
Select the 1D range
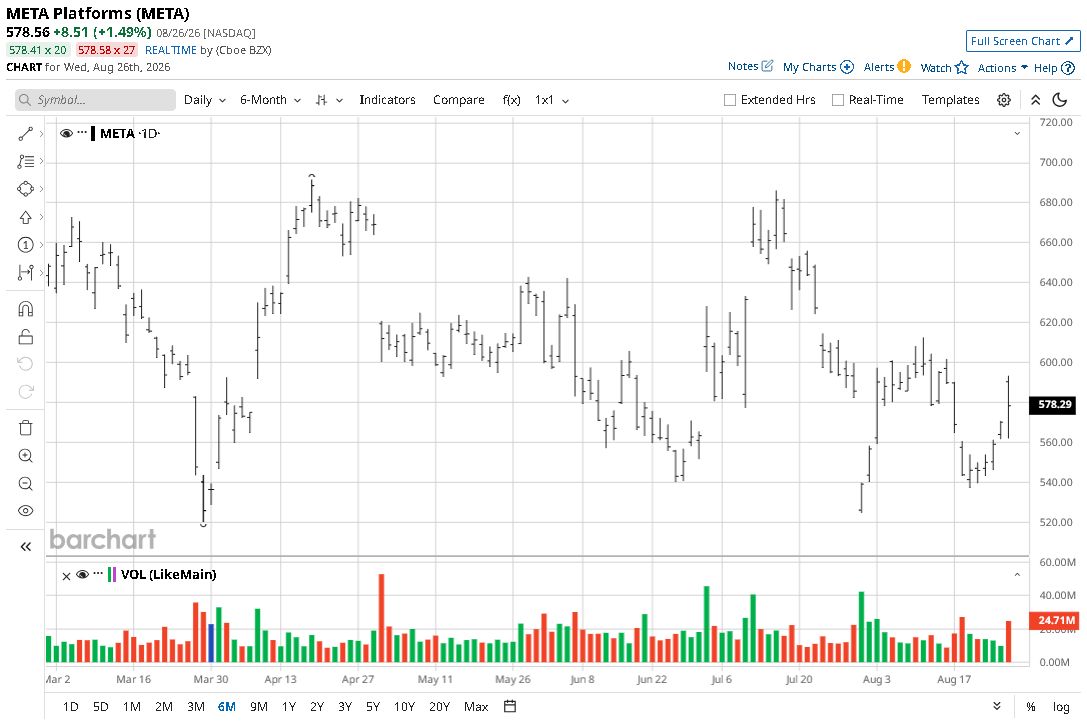(x=70, y=707)
